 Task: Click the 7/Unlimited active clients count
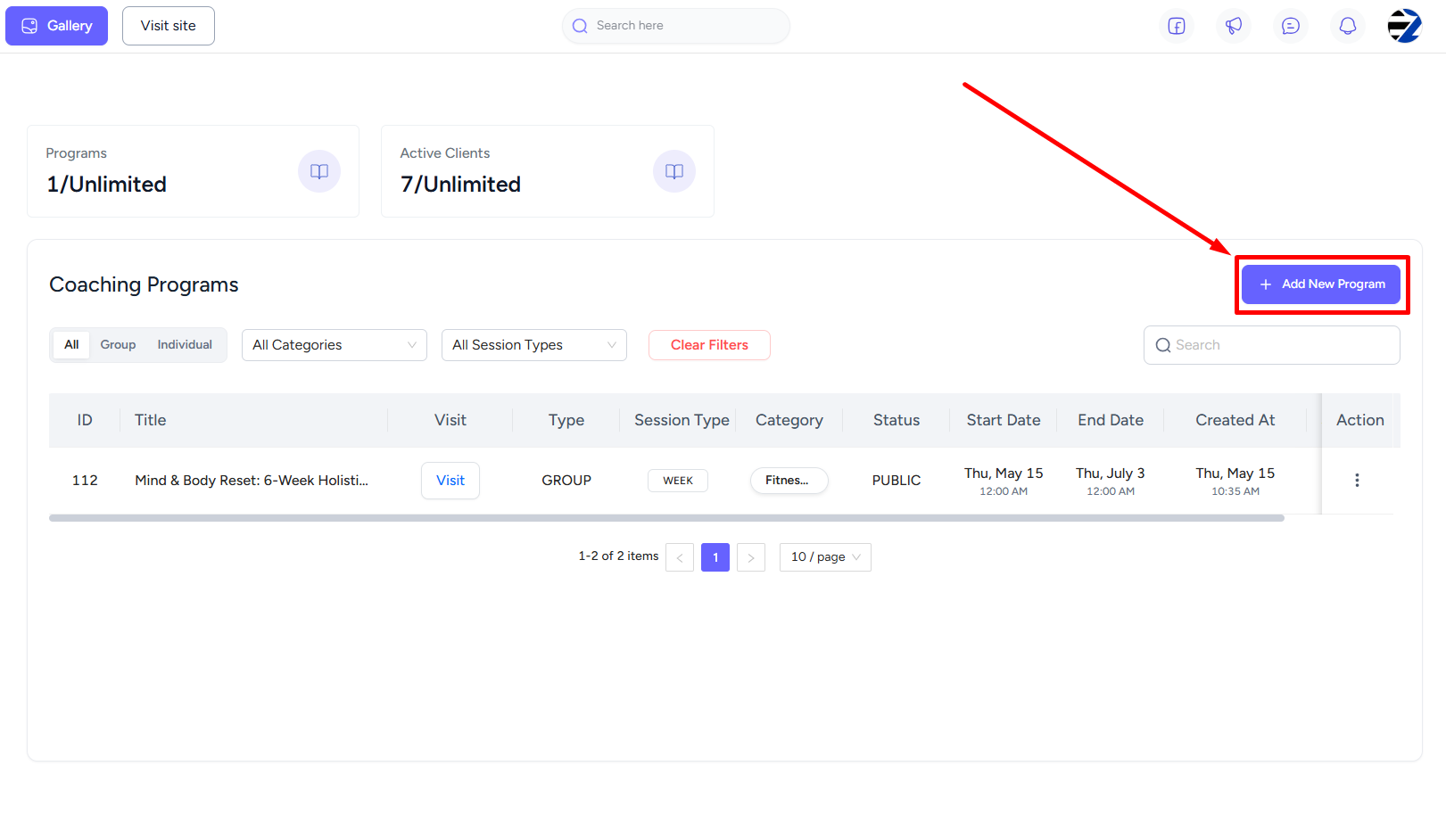(461, 185)
